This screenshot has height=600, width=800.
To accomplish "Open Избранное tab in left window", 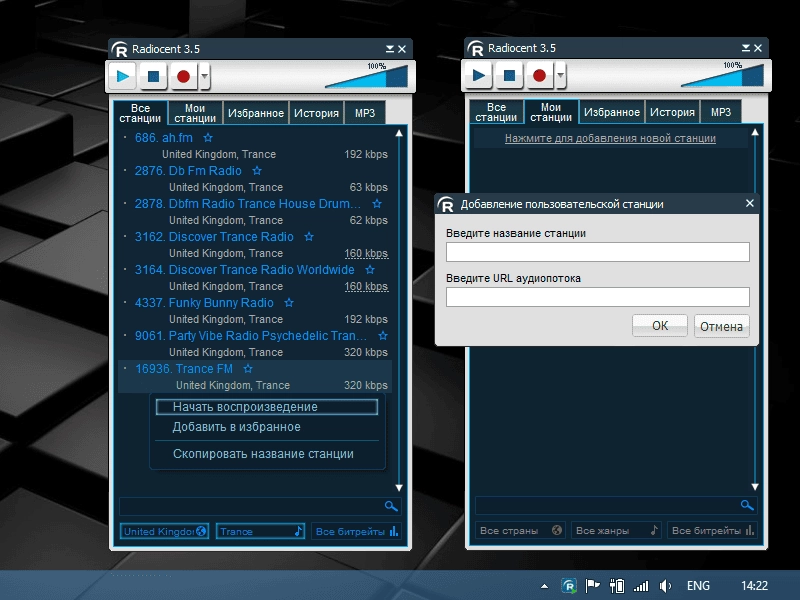I will [x=256, y=113].
